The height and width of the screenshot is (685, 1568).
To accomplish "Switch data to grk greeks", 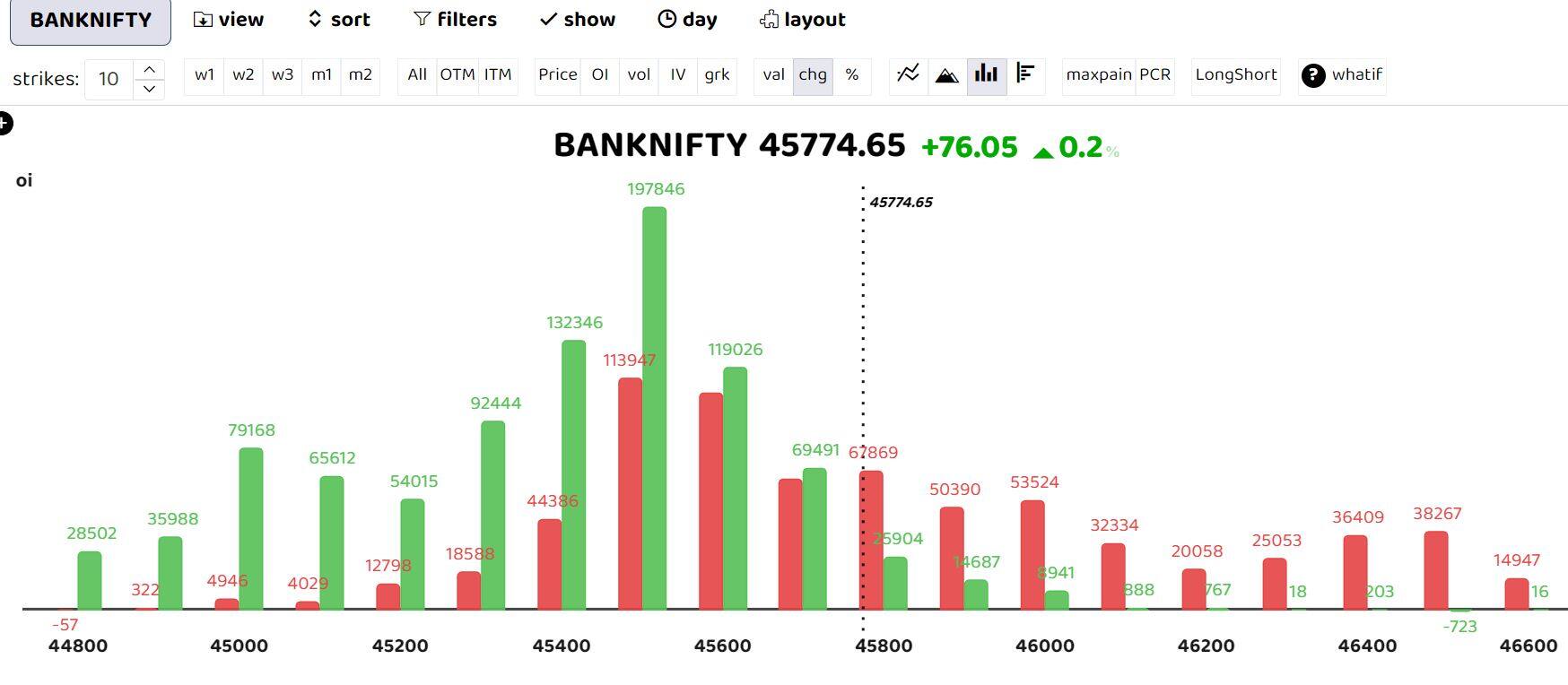I will [x=717, y=75].
